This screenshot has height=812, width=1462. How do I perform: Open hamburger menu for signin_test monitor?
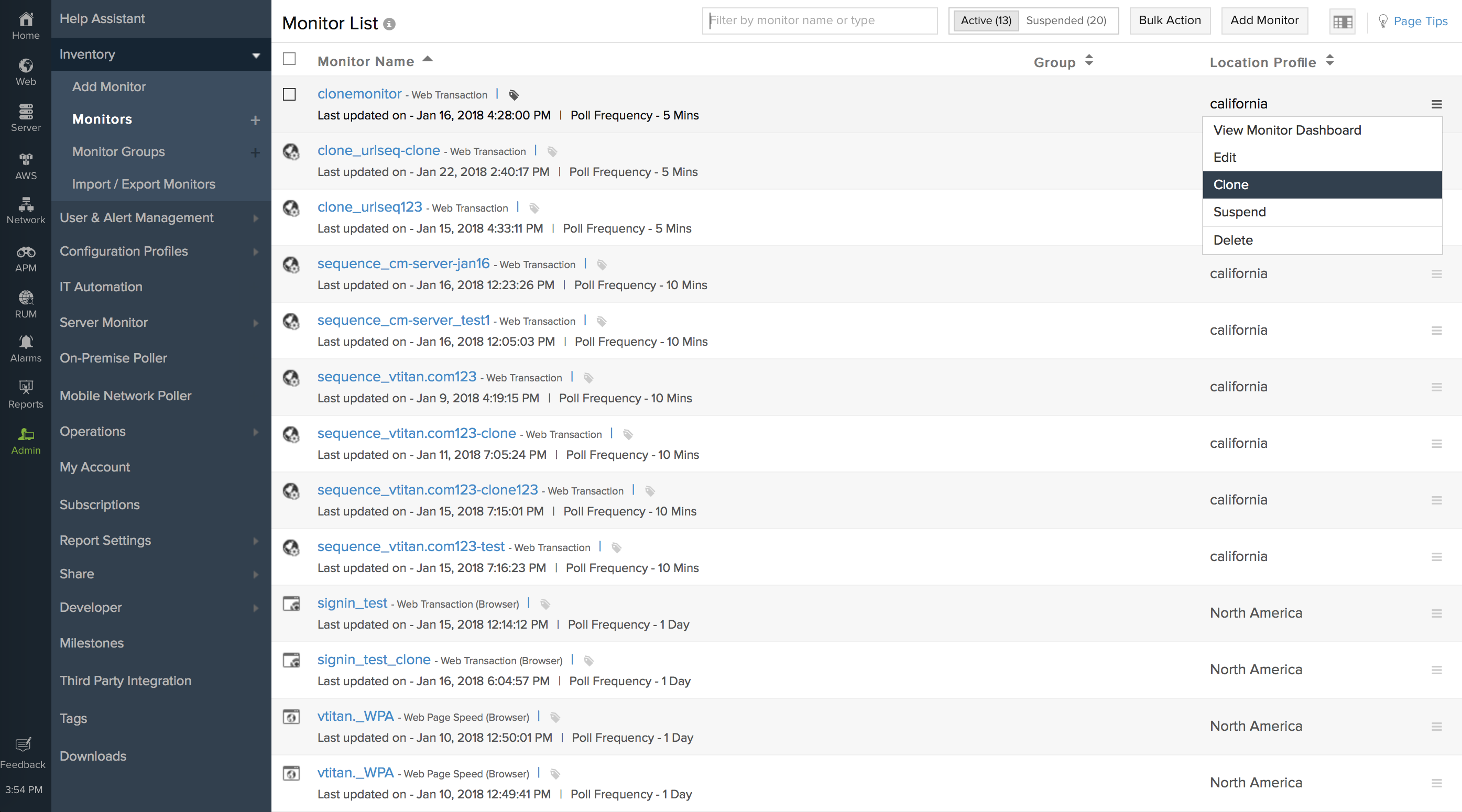point(1436,613)
